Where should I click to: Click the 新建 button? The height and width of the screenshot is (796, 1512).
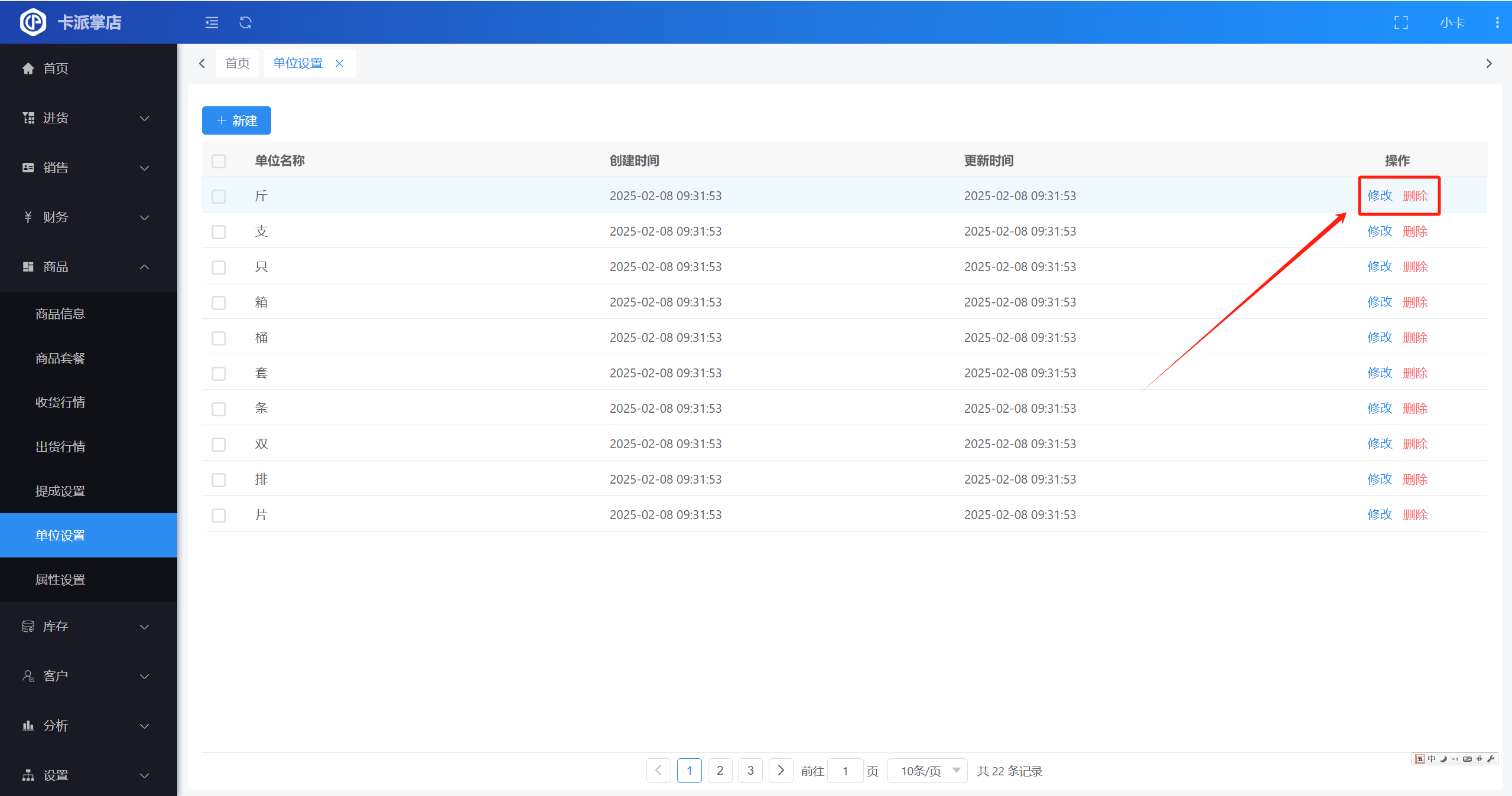click(x=236, y=120)
